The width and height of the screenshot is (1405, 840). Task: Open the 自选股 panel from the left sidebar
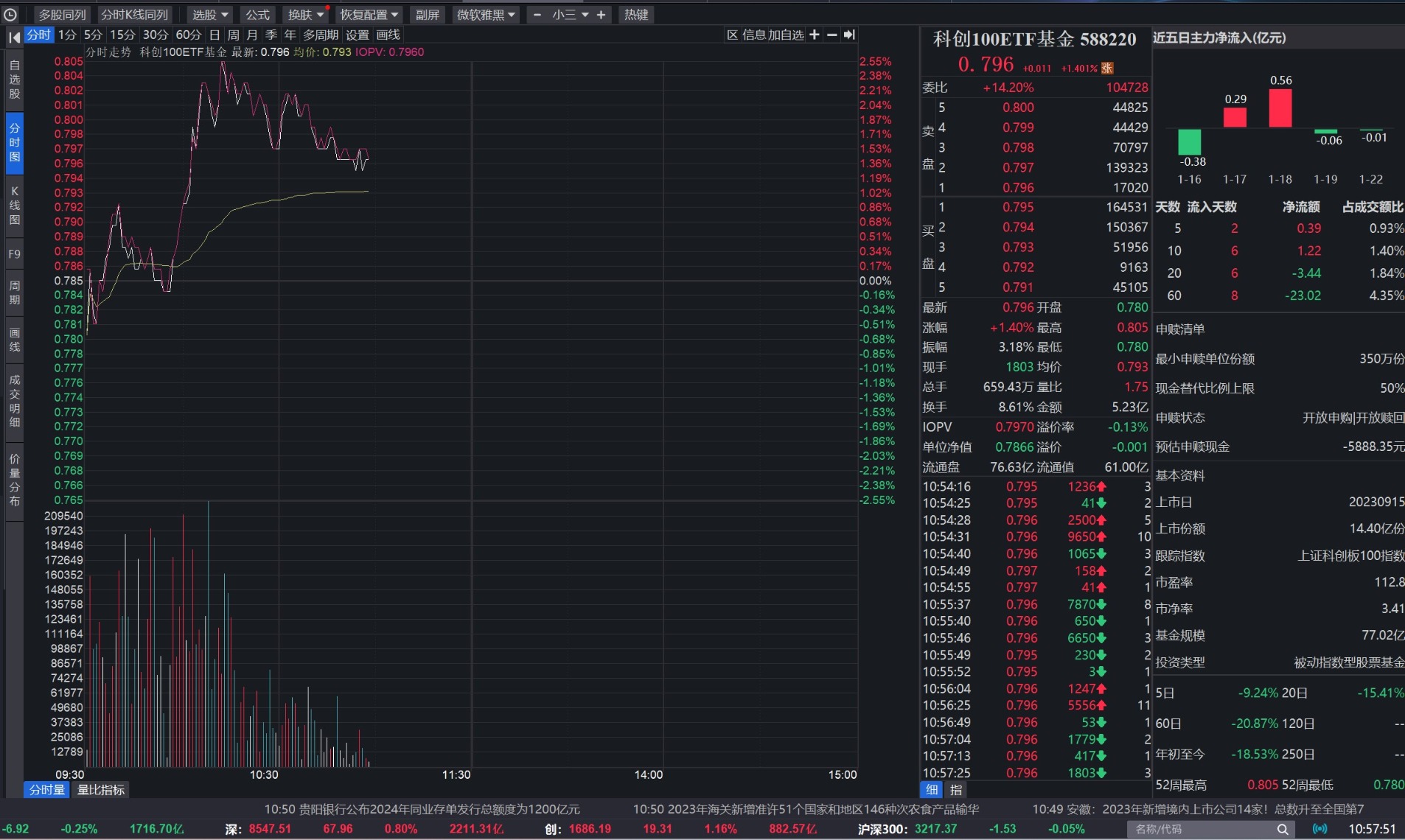13,78
